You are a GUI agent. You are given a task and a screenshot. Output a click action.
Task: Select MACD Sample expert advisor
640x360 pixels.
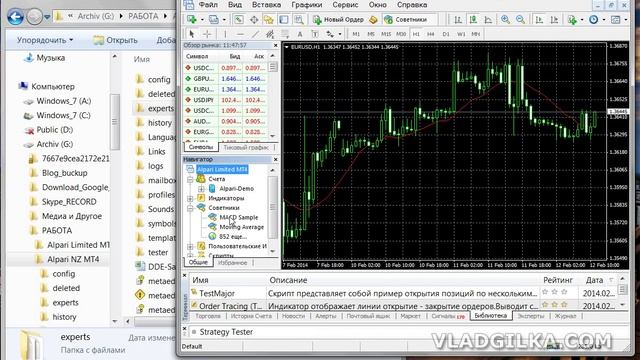tap(238, 218)
